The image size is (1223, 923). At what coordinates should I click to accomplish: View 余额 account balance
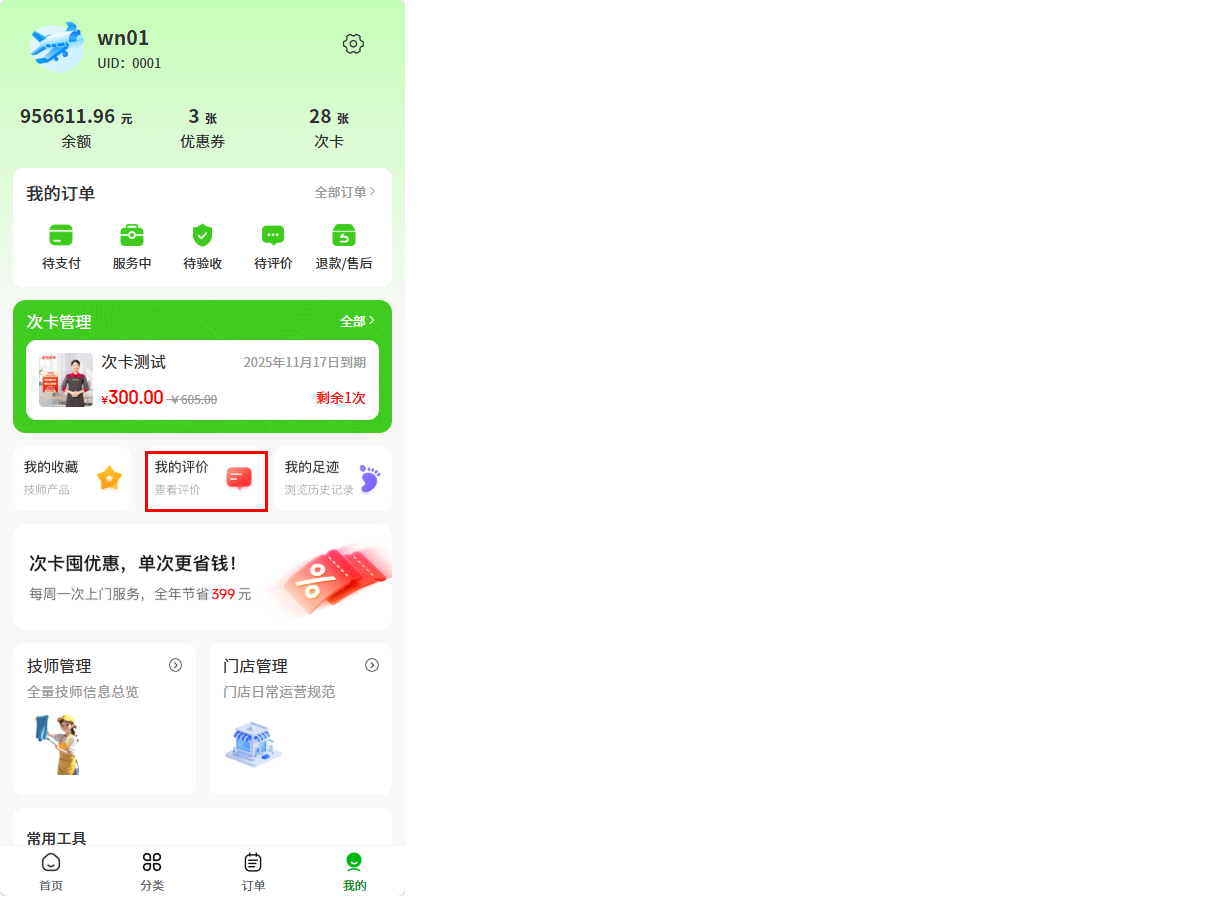(76, 128)
